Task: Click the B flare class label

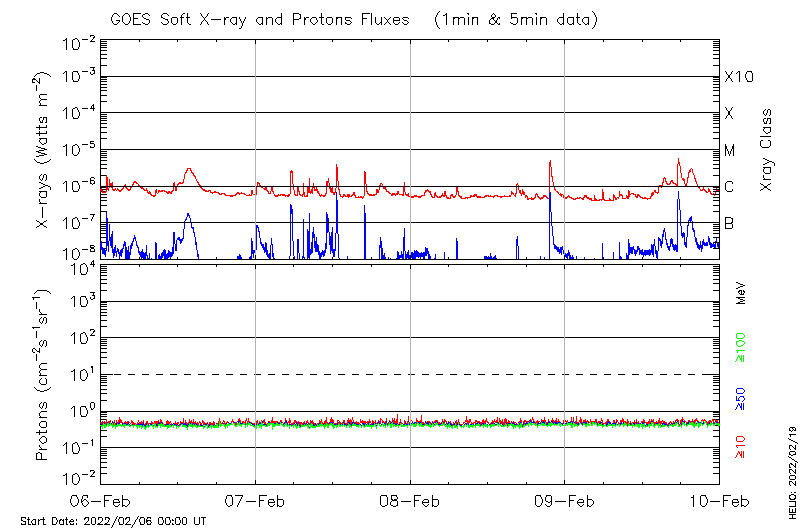Action: 729,223
